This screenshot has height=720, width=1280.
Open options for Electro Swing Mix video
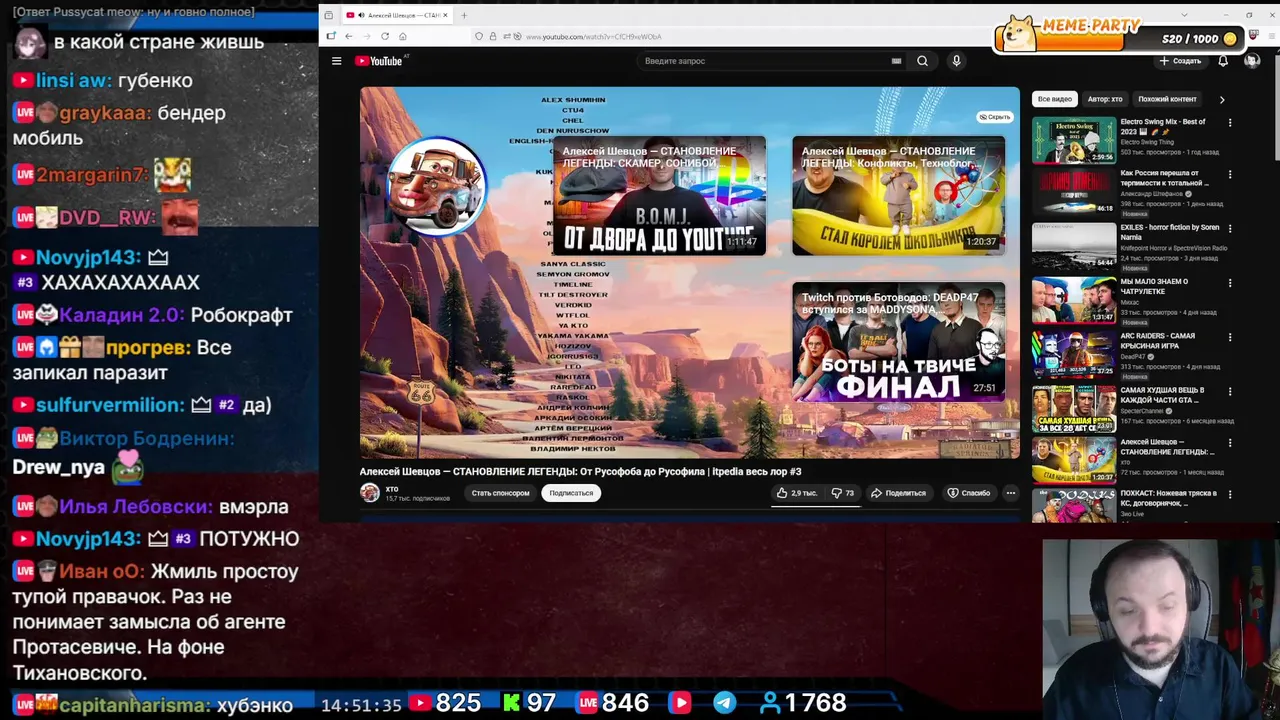point(1230,123)
